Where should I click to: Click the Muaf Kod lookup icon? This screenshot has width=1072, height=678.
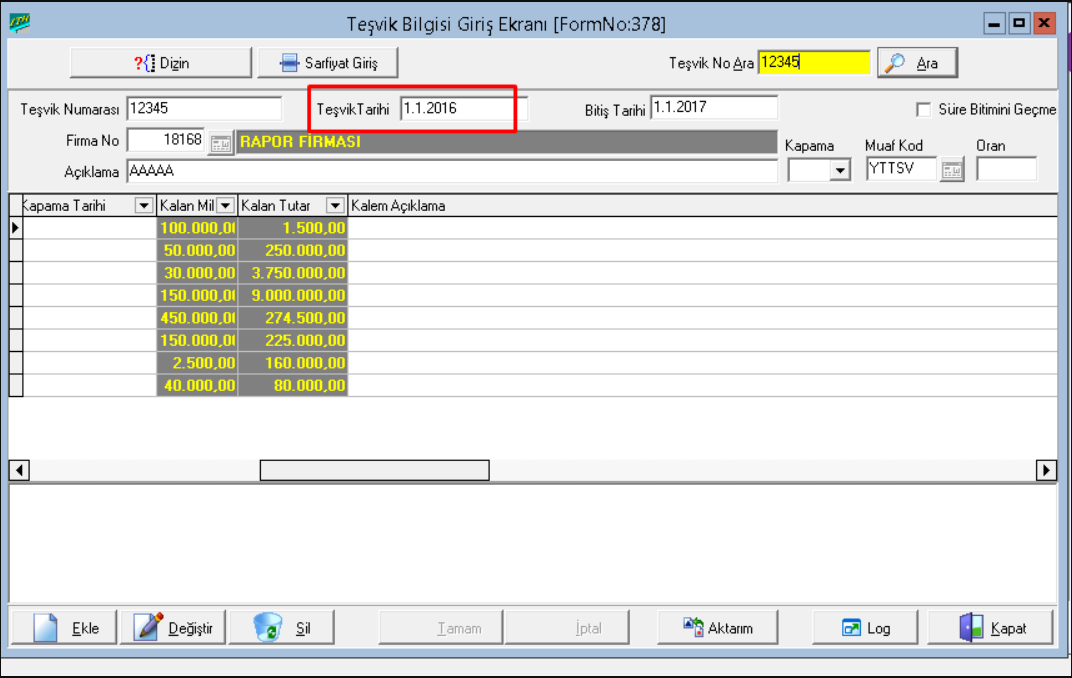pyautogui.click(x=953, y=171)
